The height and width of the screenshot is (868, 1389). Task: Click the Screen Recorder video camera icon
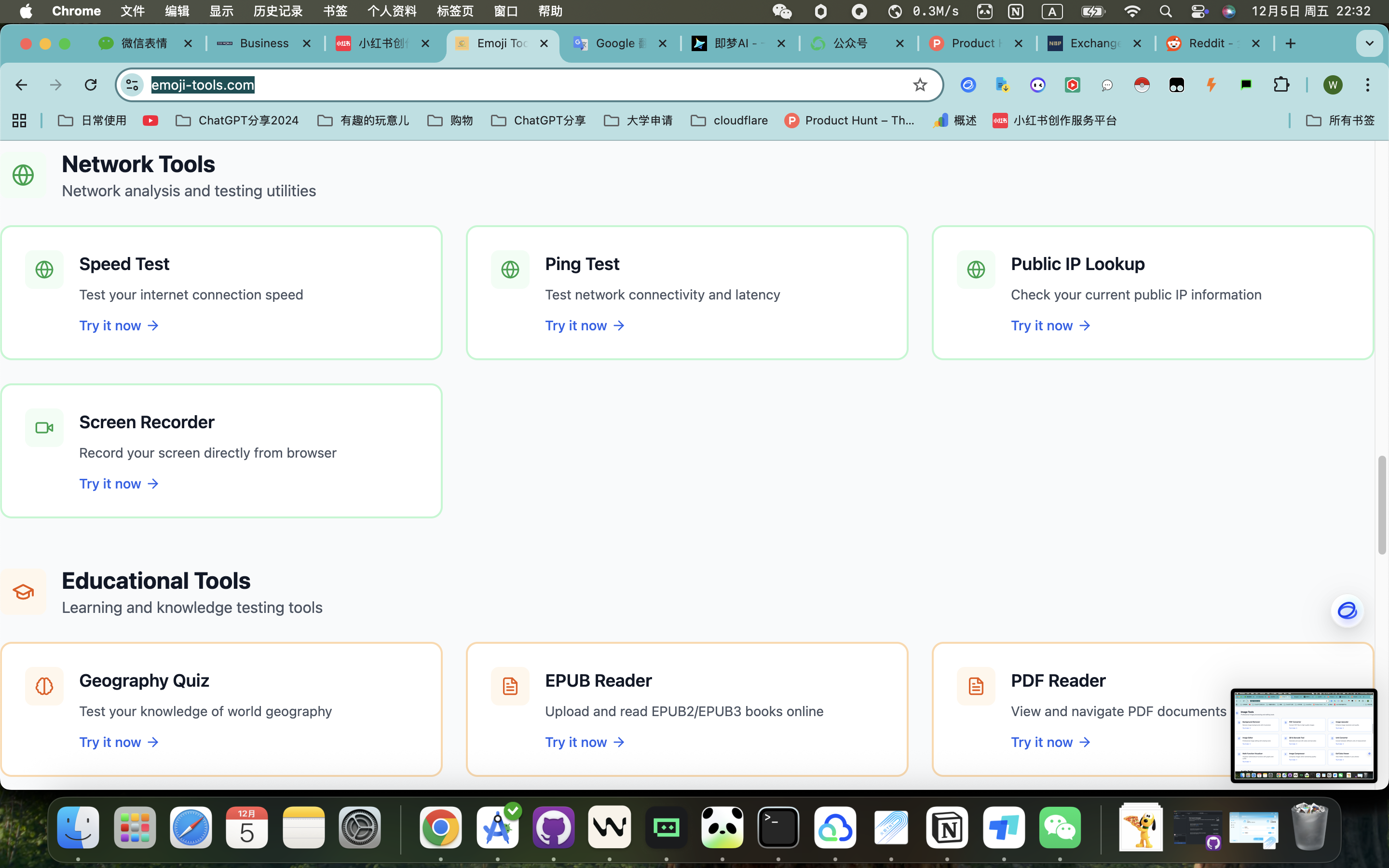click(x=43, y=427)
